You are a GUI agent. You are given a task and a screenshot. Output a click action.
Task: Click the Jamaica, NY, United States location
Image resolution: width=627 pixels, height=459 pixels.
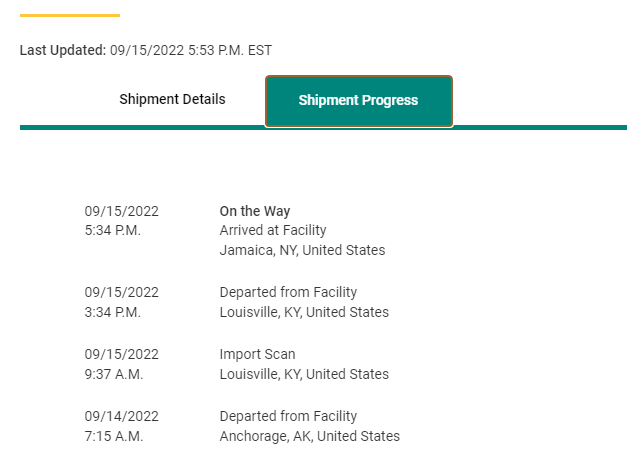coord(302,250)
